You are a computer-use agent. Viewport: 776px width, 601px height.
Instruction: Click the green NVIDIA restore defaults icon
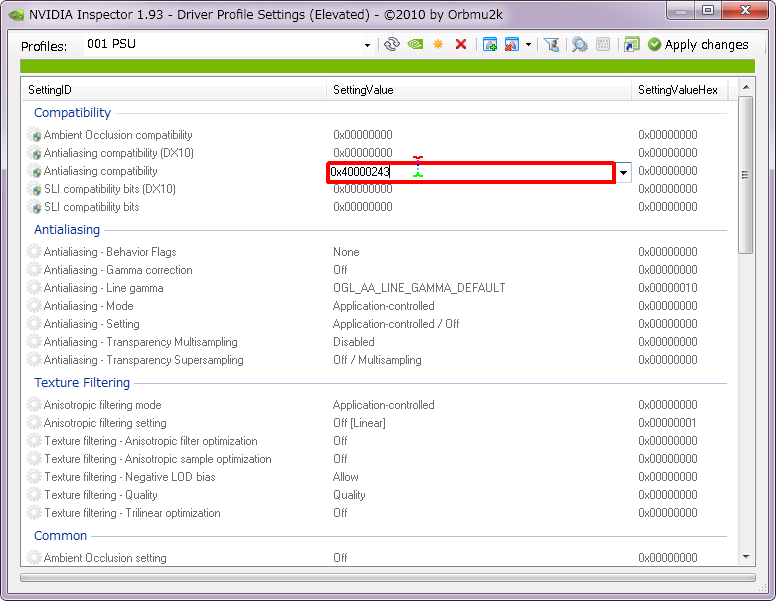(x=415, y=45)
